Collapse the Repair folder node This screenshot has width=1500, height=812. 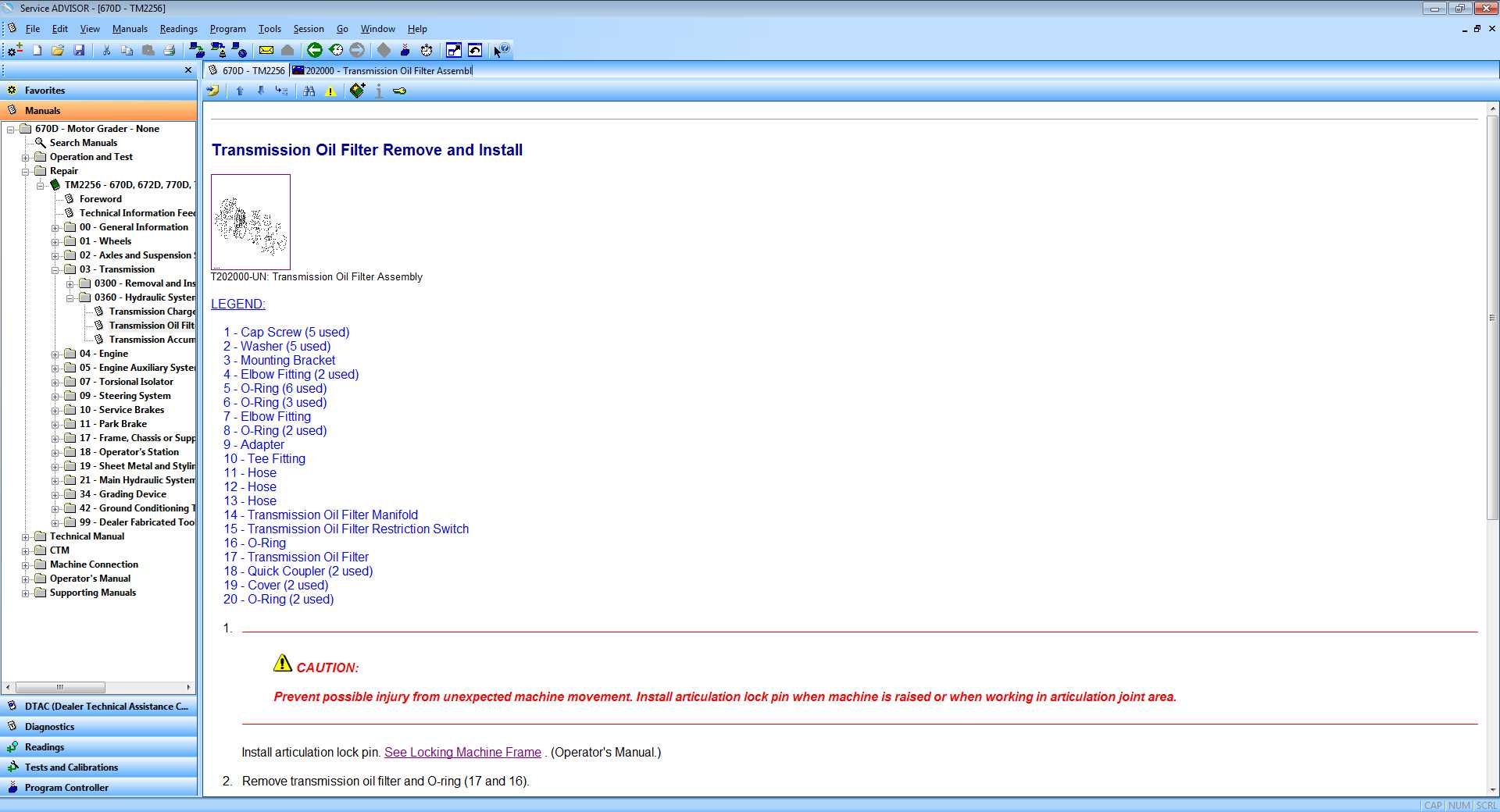pyautogui.click(x=26, y=172)
